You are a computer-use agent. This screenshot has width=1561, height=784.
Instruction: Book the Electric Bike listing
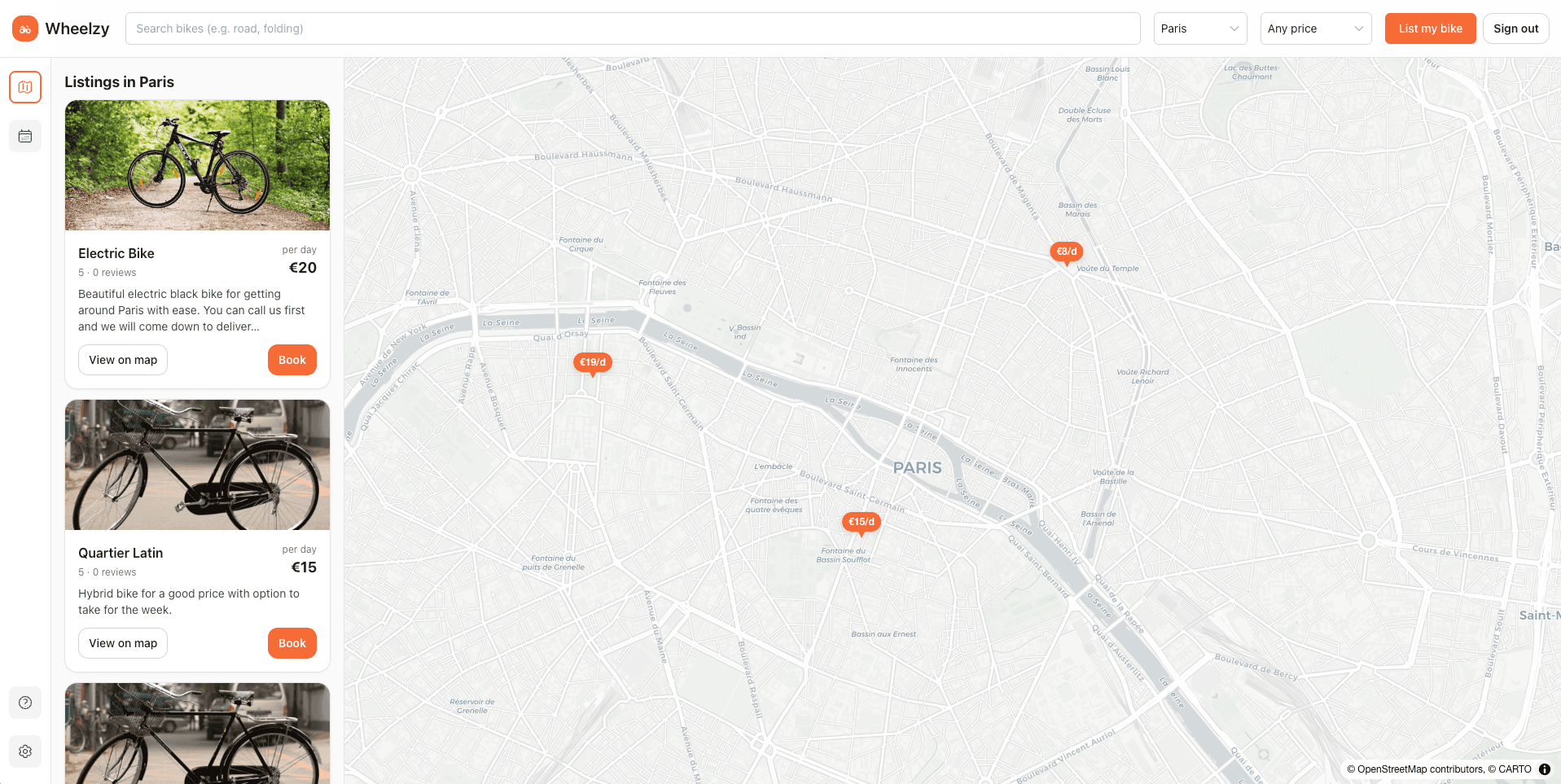click(x=292, y=360)
